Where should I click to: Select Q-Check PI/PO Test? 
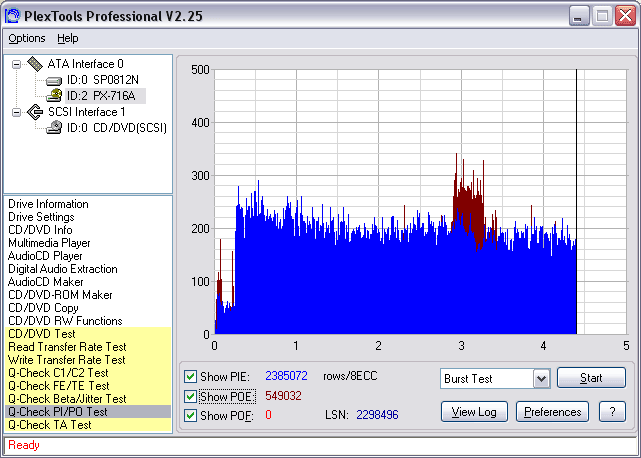88,412
